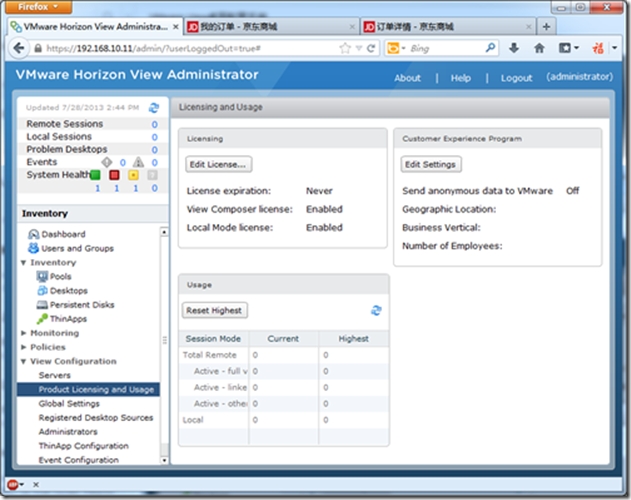
Task: Click the Events error diamond icon
Action: 107,162
